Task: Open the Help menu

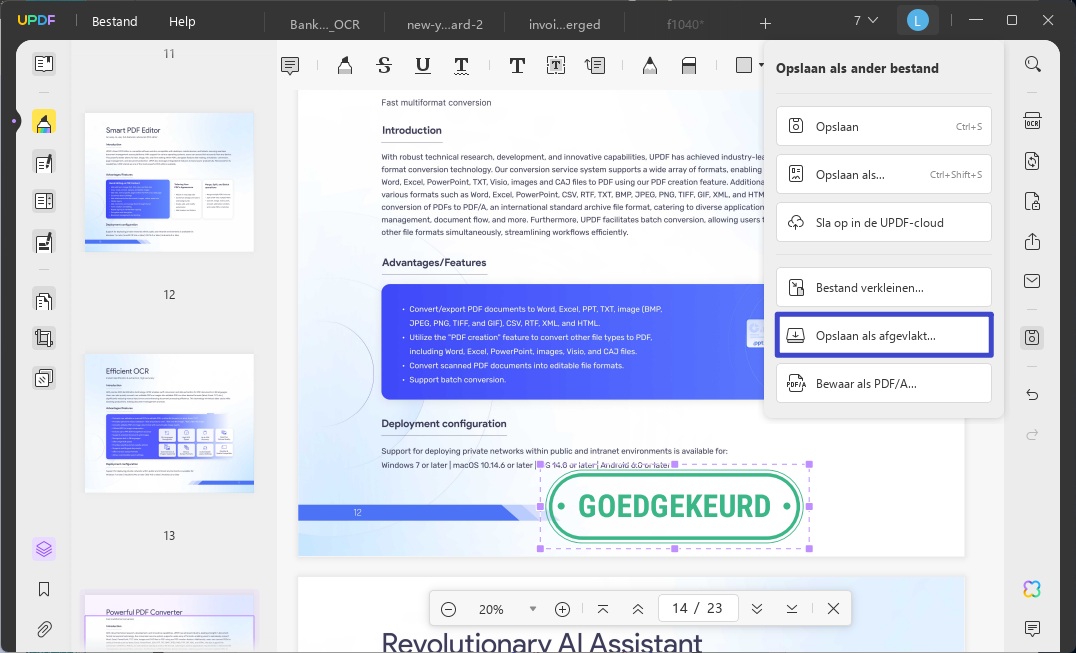Action: (x=182, y=21)
